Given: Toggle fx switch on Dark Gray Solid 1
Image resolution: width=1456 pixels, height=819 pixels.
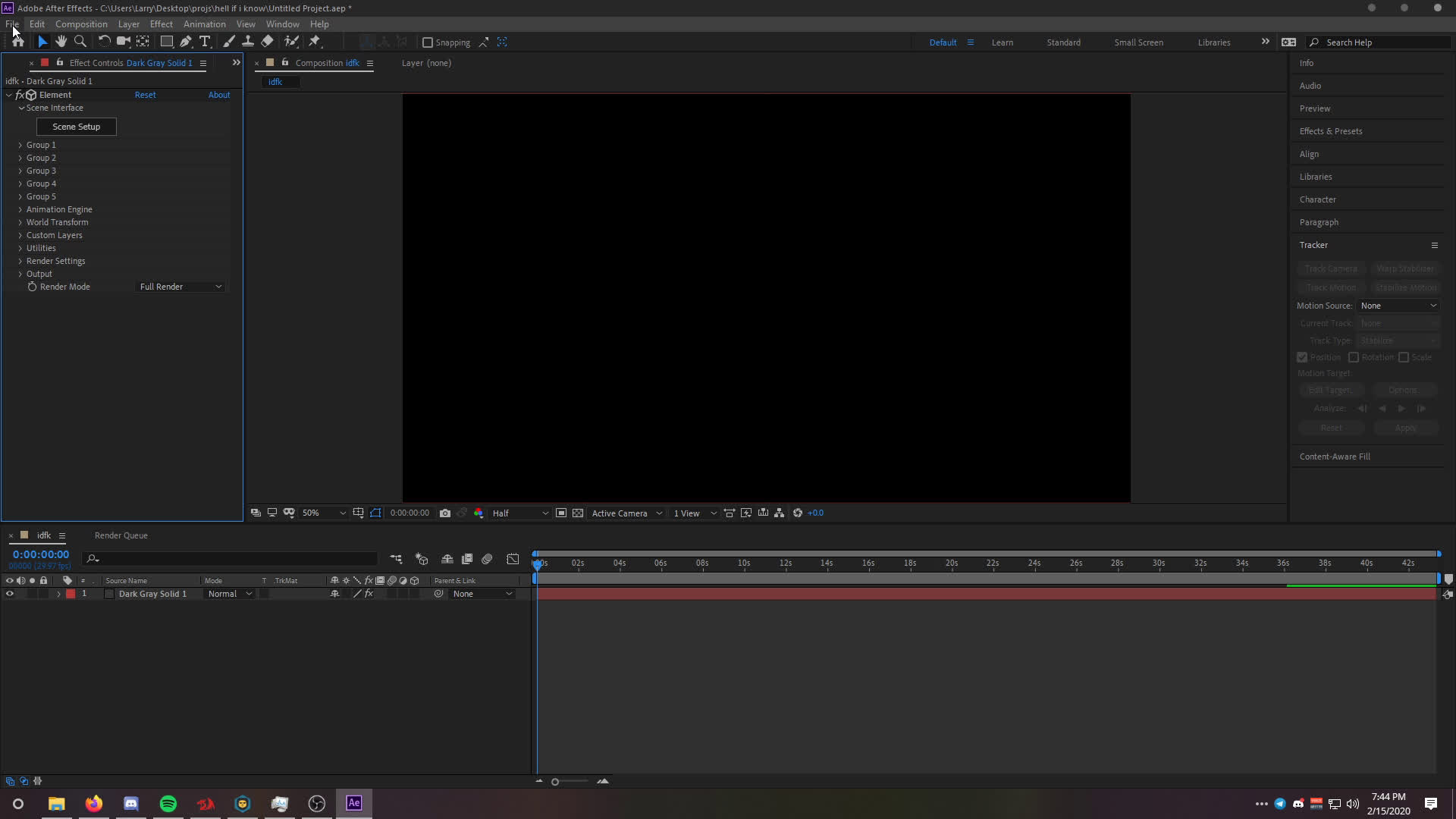Looking at the screenshot, I should [369, 594].
